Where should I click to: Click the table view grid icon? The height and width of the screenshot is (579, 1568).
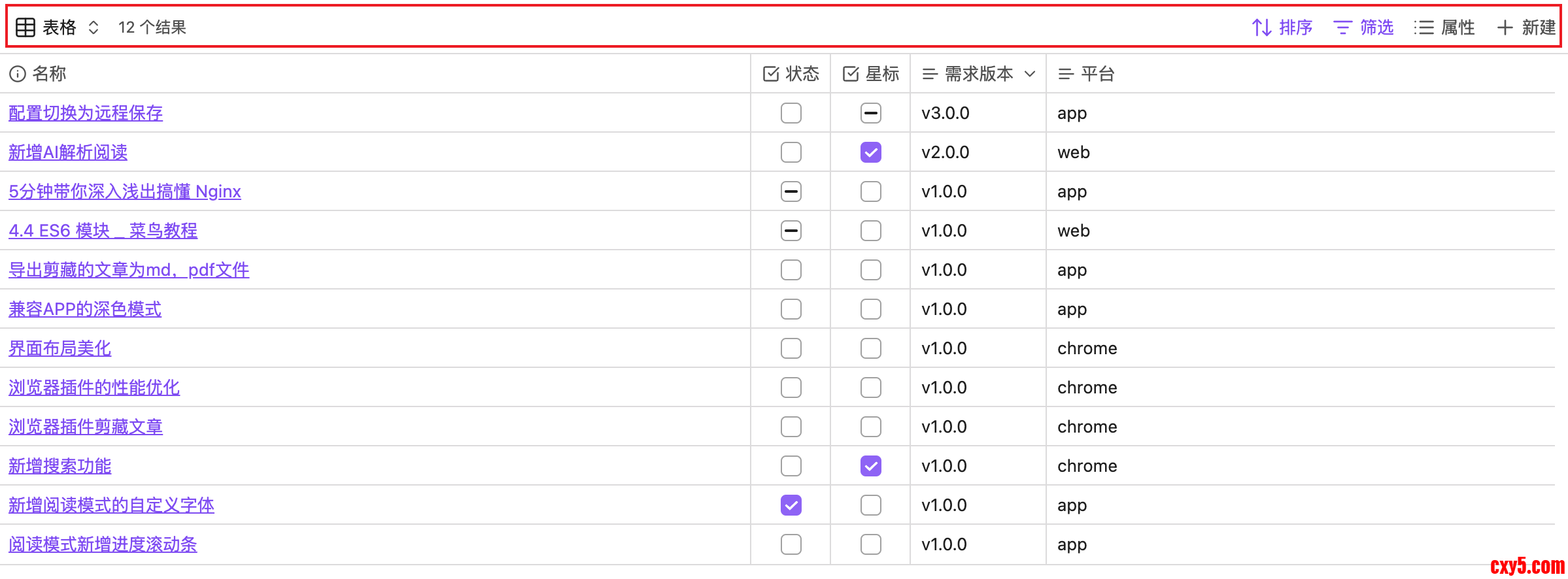[26, 27]
